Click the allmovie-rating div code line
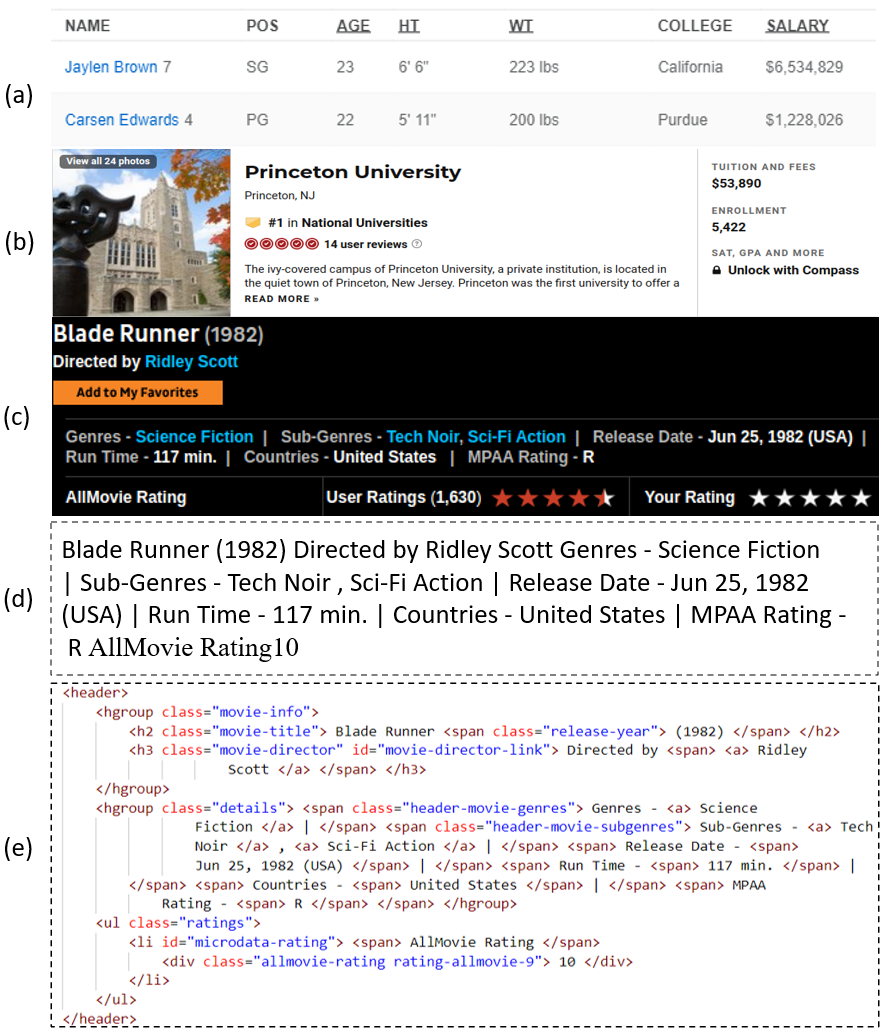Viewport: 887px width, 1035px height. [397, 961]
